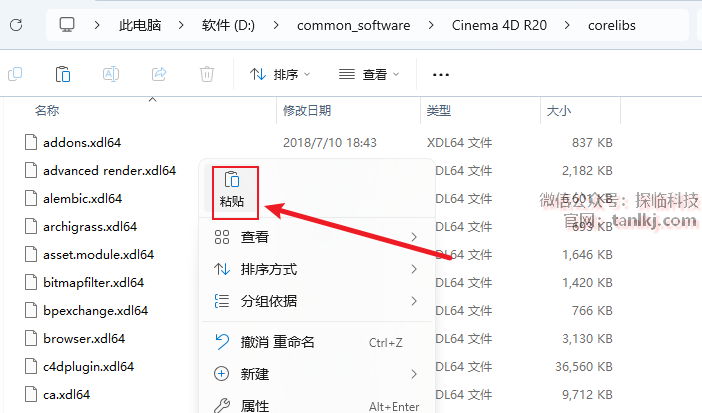Click size 36,560 KB of c4dplugin.xdl64

coord(584,366)
